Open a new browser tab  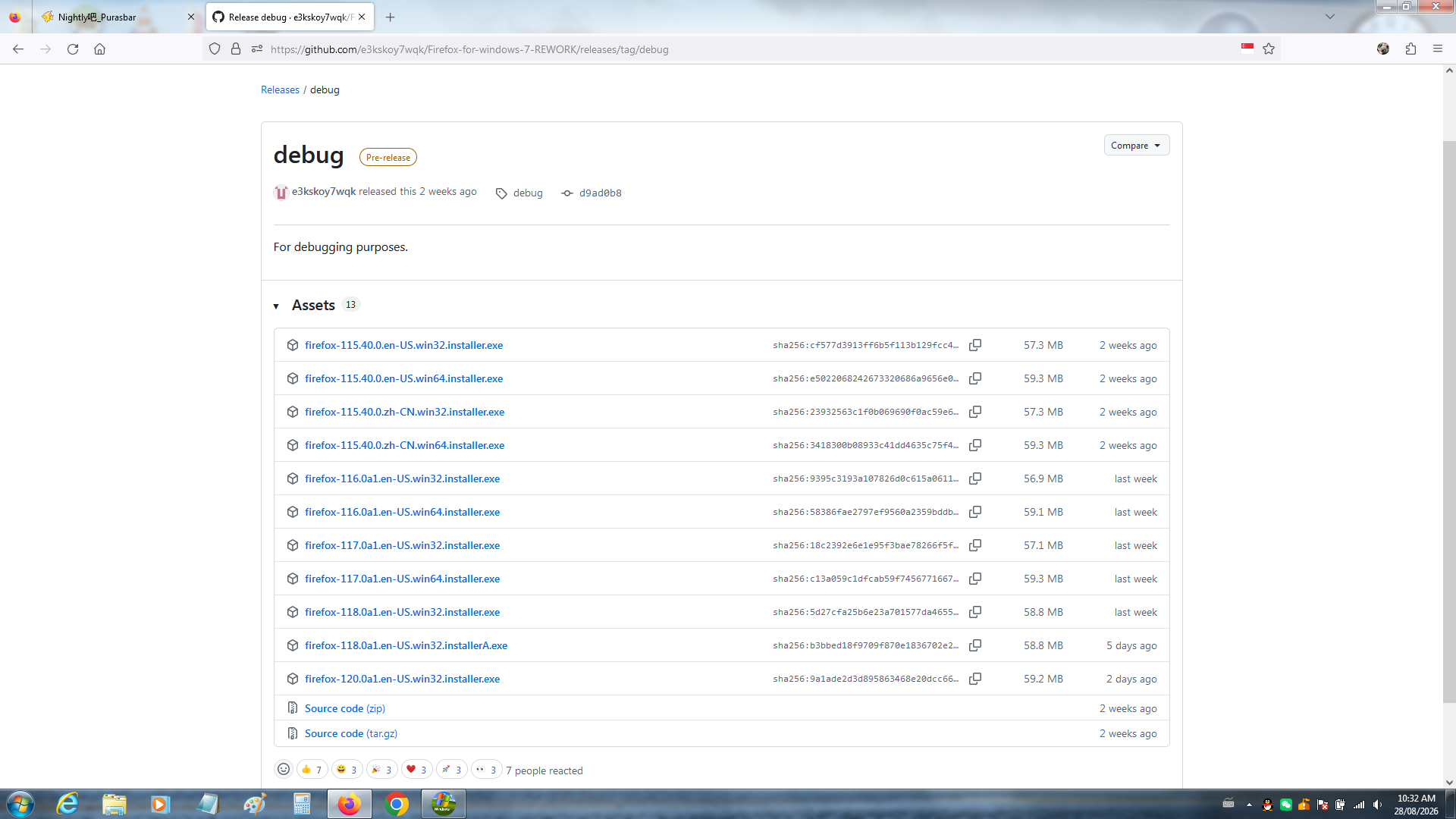coord(390,17)
